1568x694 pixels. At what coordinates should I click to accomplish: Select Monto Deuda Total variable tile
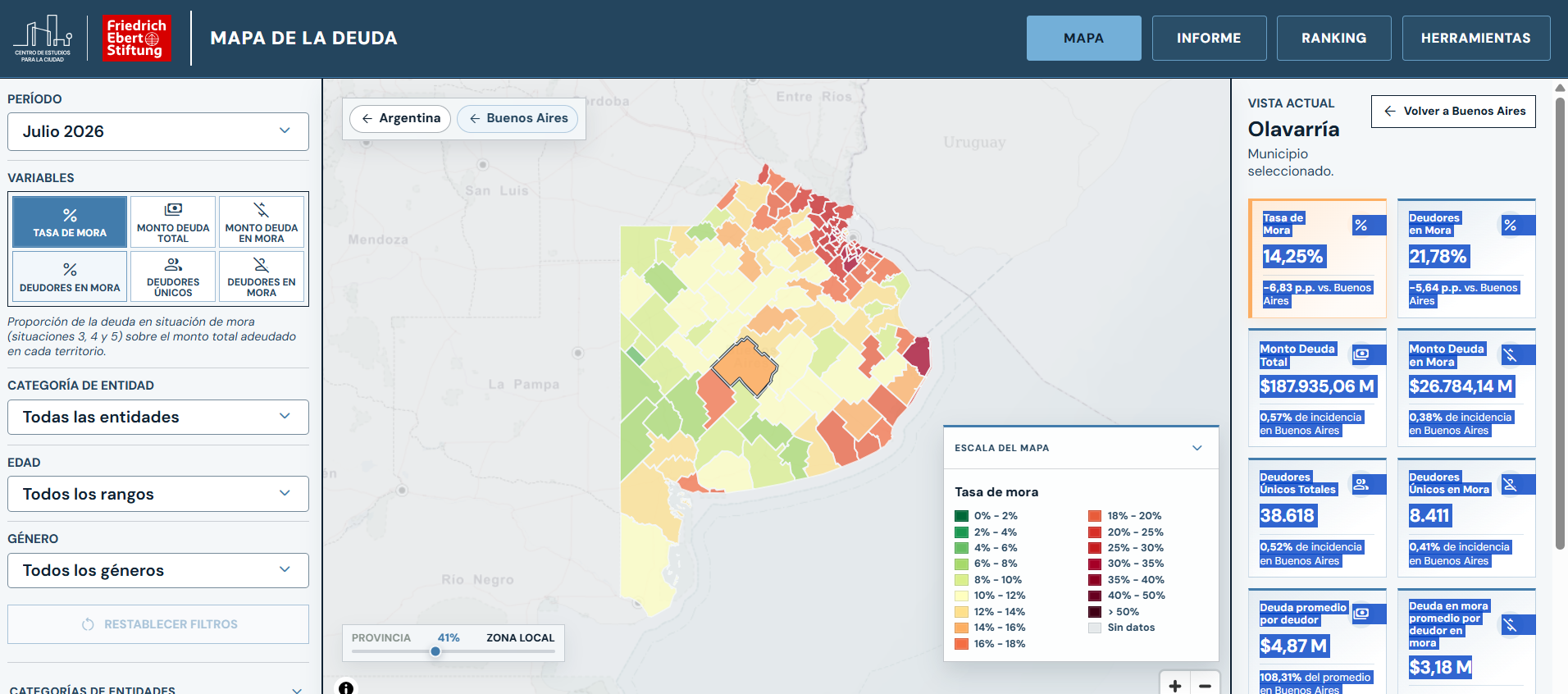[x=173, y=221]
